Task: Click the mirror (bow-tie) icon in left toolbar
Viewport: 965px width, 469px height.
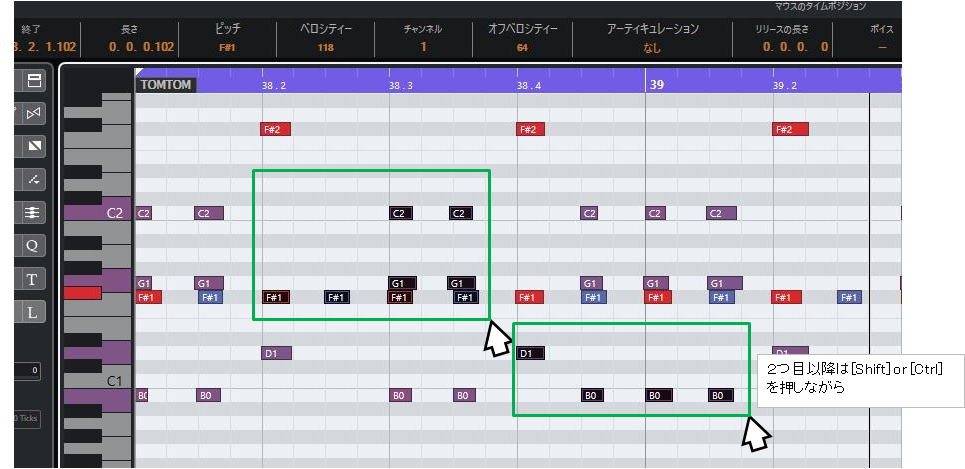Action: pyautogui.click(x=33, y=113)
